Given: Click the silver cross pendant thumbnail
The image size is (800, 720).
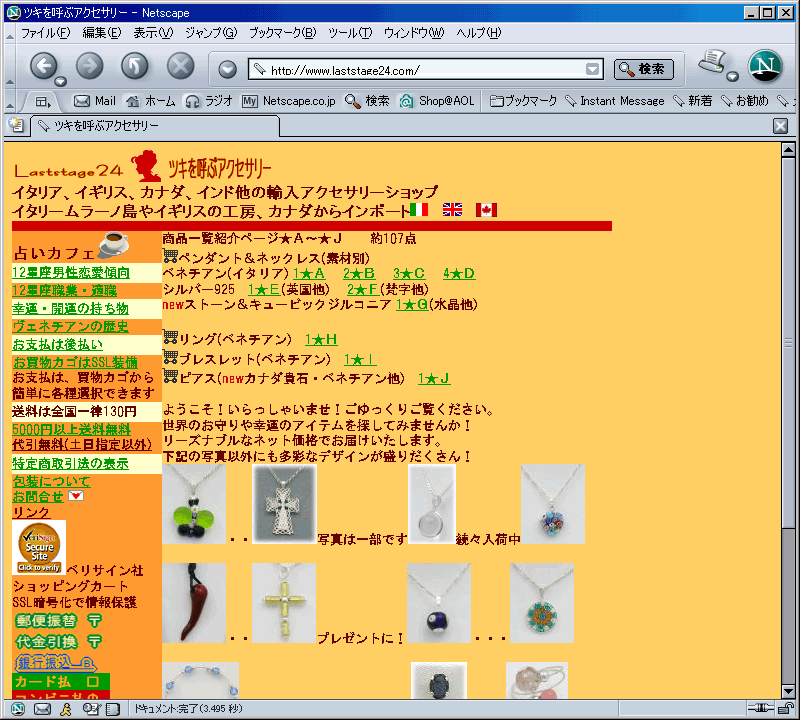Looking at the screenshot, I should click(x=284, y=504).
